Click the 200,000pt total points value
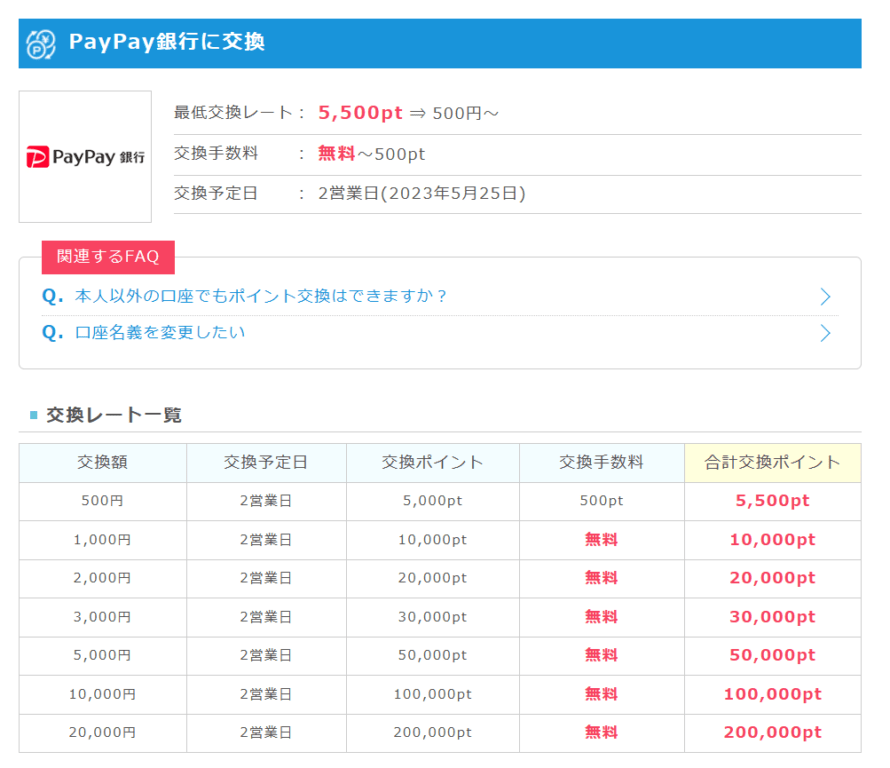This screenshot has height=768, width=890. (771, 732)
